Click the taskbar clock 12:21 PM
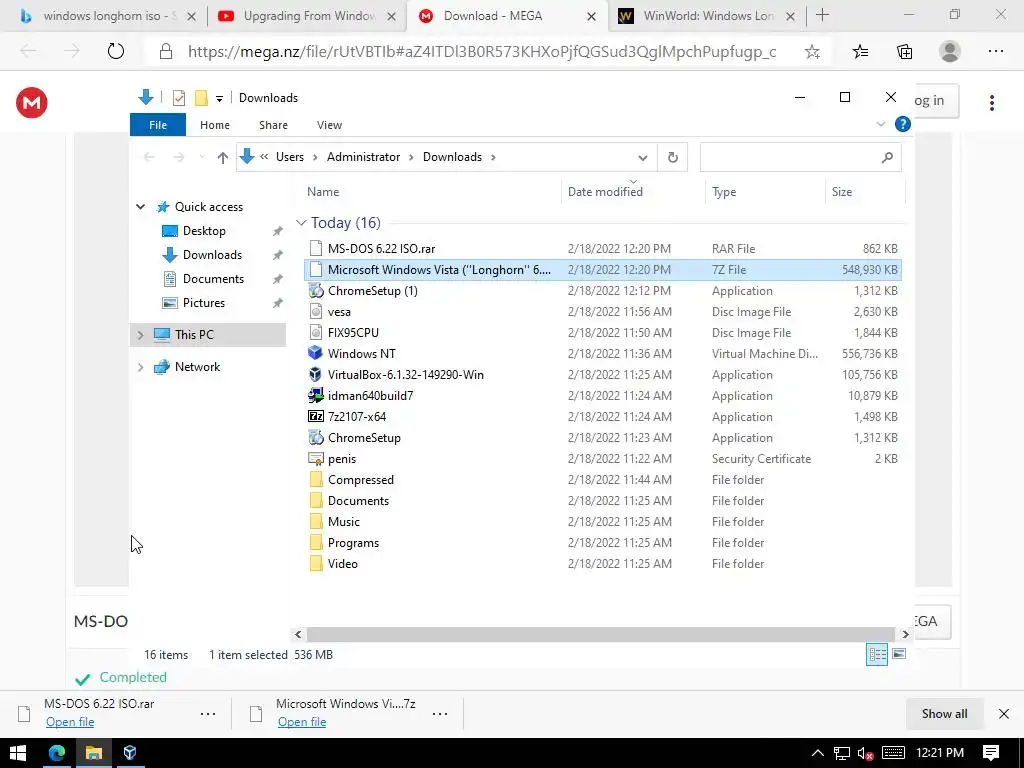Viewport: 1024px width, 768px height. pyautogui.click(x=939, y=753)
